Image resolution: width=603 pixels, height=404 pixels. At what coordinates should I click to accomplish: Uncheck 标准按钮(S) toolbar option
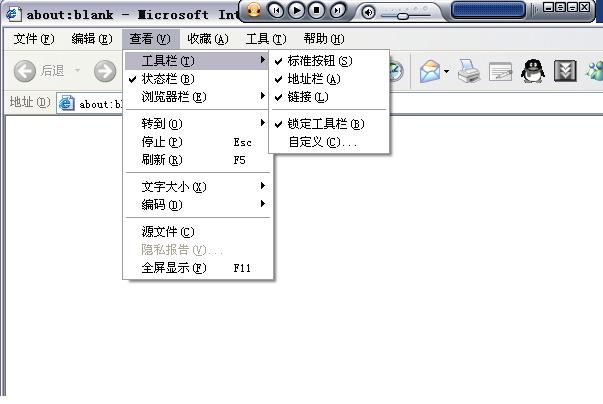pyautogui.click(x=329, y=61)
